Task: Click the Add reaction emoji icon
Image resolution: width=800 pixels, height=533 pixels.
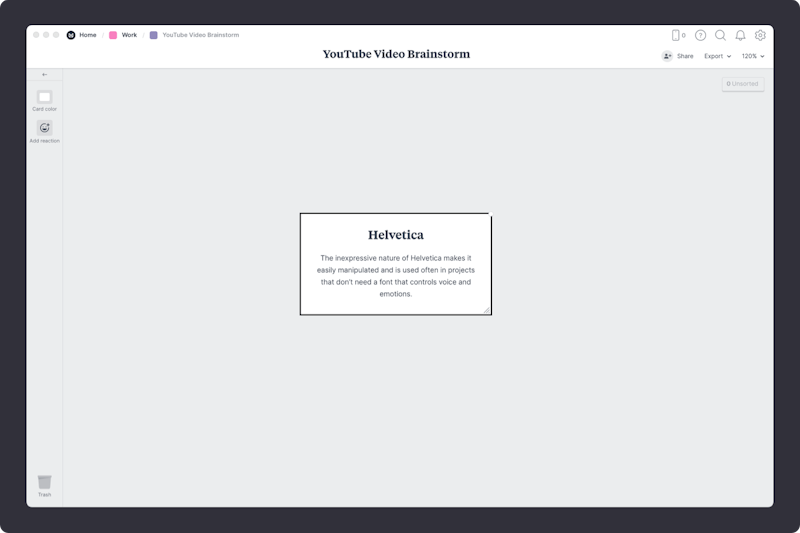Action: (x=44, y=128)
